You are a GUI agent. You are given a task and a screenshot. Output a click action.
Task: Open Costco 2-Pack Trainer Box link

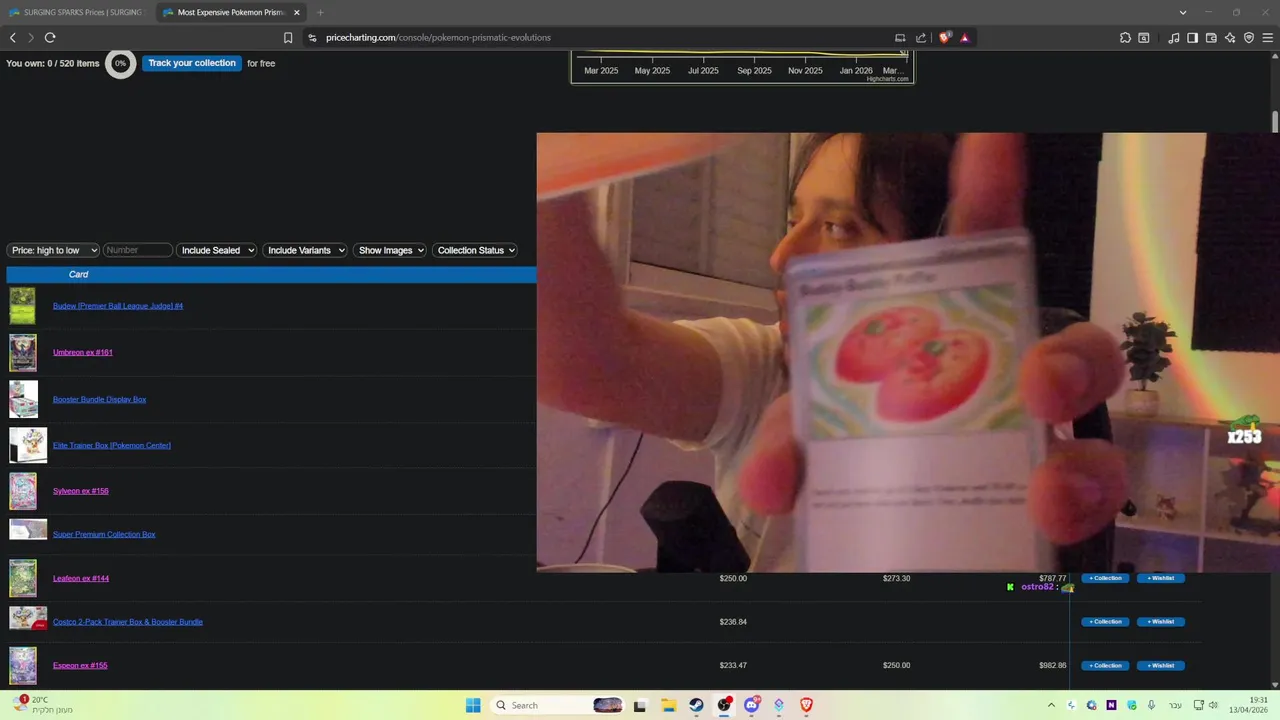pos(128,622)
